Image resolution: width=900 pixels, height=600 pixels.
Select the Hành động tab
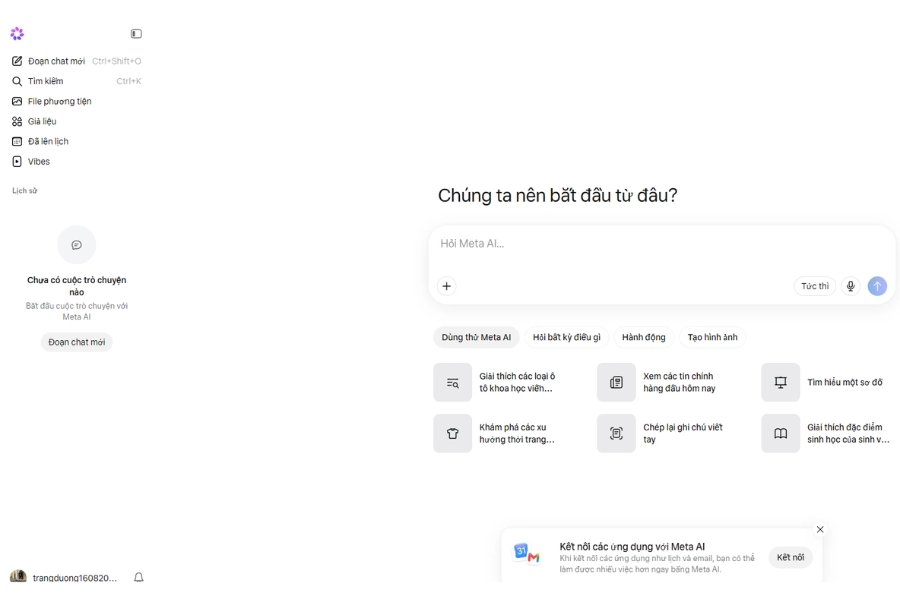pos(643,337)
